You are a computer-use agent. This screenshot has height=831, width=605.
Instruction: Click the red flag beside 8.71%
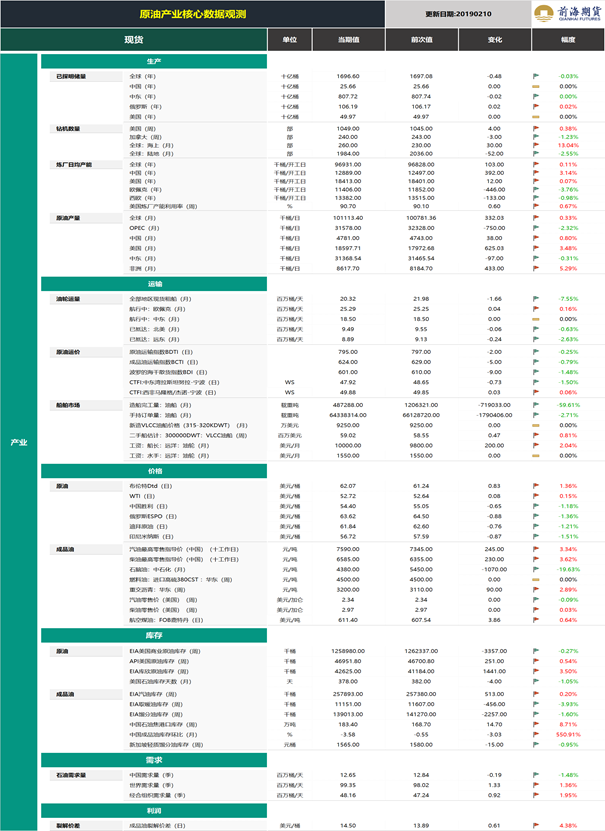pyautogui.click(x=536, y=724)
